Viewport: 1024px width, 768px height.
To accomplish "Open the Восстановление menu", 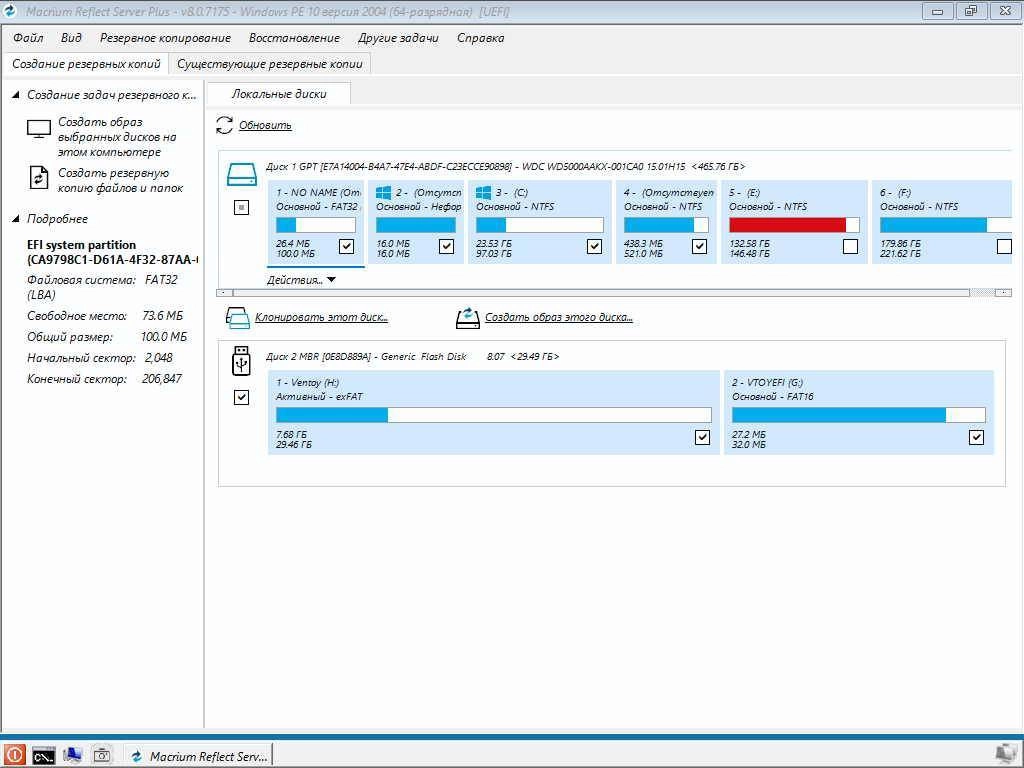I will (x=295, y=38).
